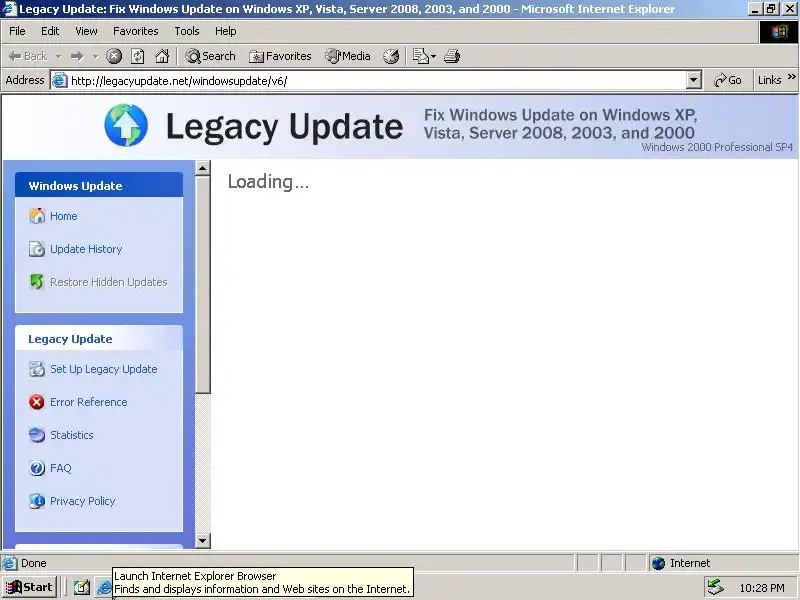The height and width of the screenshot is (600, 800).
Task: Click the Go button next to address bar
Action: click(x=728, y=80)
